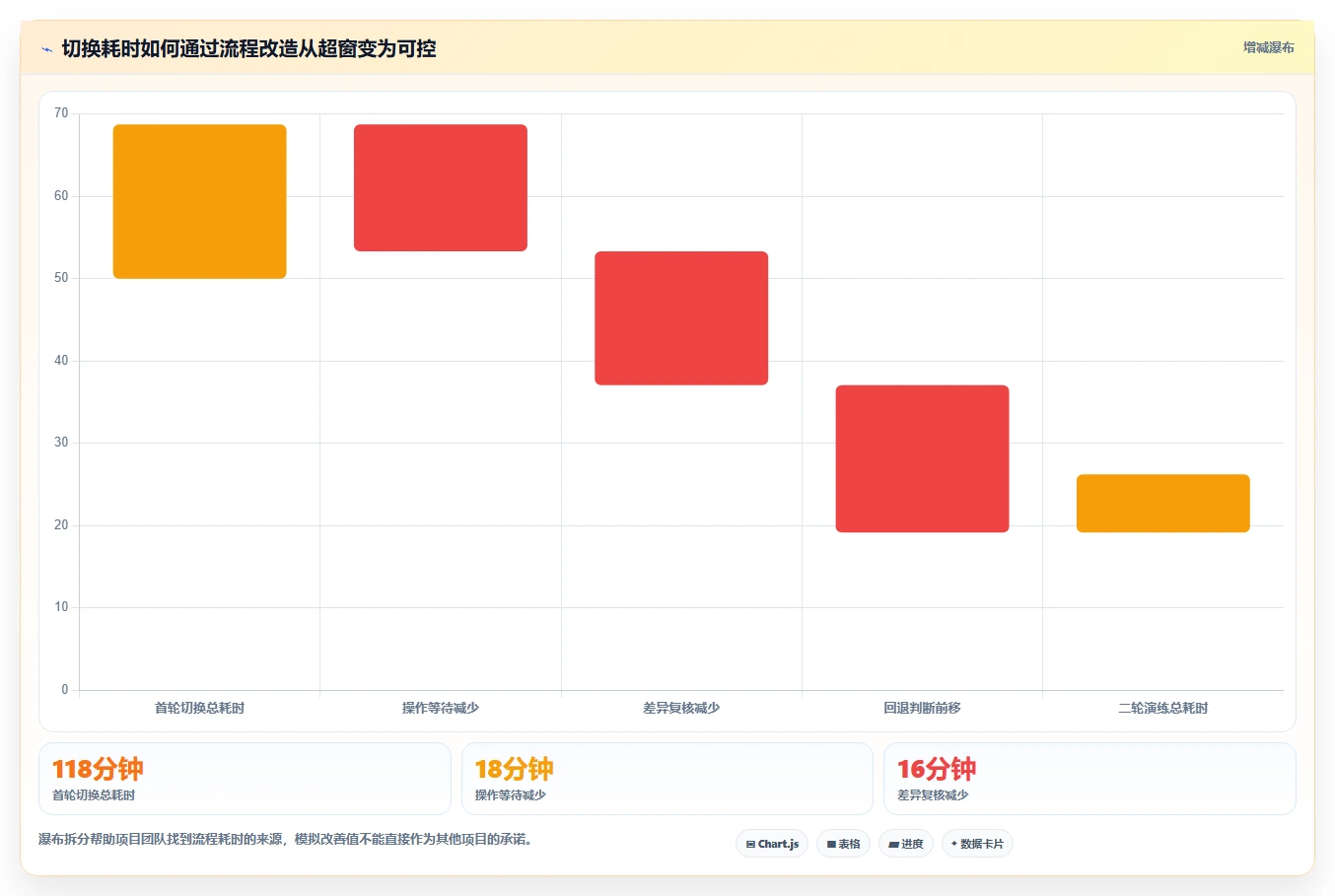The width and height of the screenshot is (1335, 896).
Task: Click x-axis label 二轮演练总耗时
Action: tap(1163, 708)
